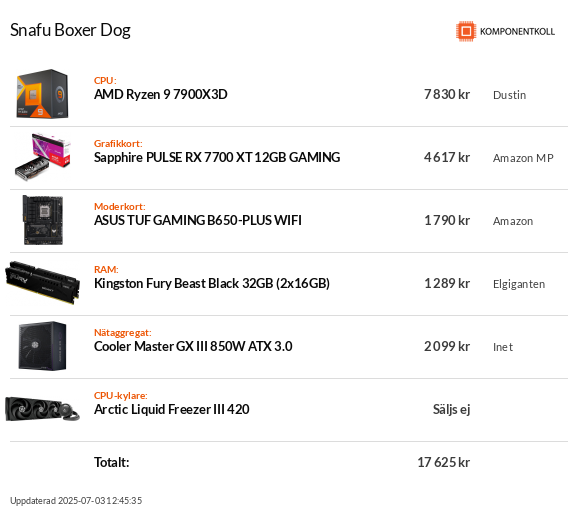Open Sapphire PULSE RX 7700 XT listing
This screenshot has width=577, height=514.
pyautogui.click(x=217, y=157)
